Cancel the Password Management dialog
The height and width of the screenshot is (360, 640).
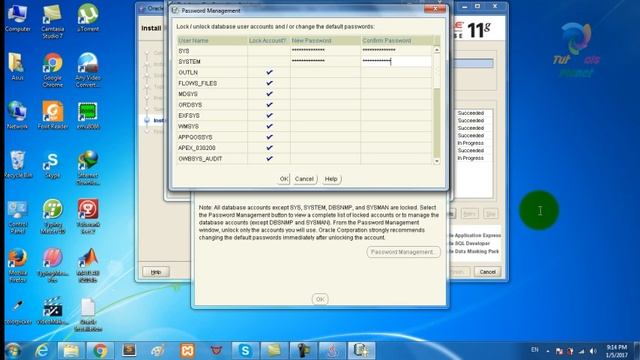pos(304,179)
